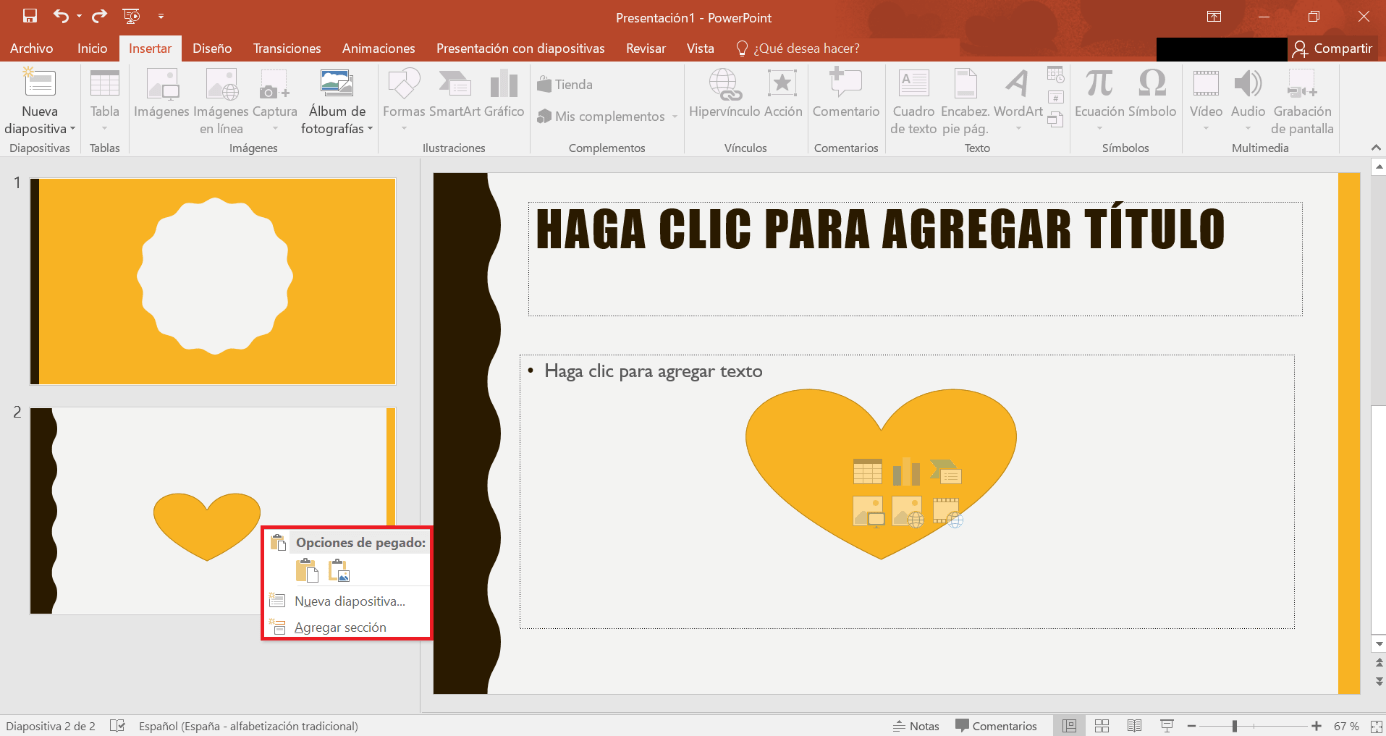
Task: Insert a Símbolo omega icon
Action: pos(1152,84)
